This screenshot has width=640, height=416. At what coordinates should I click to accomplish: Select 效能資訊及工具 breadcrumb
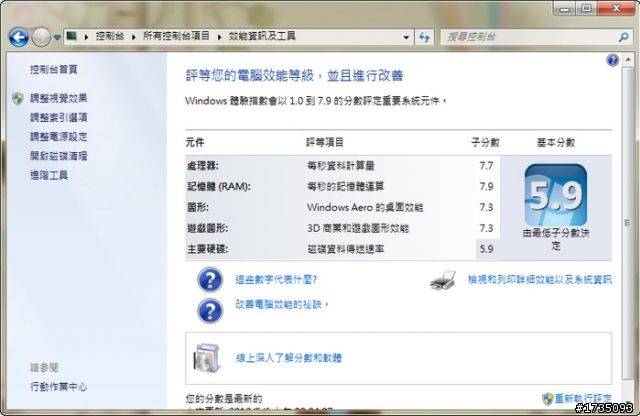(x=262, y=36)
